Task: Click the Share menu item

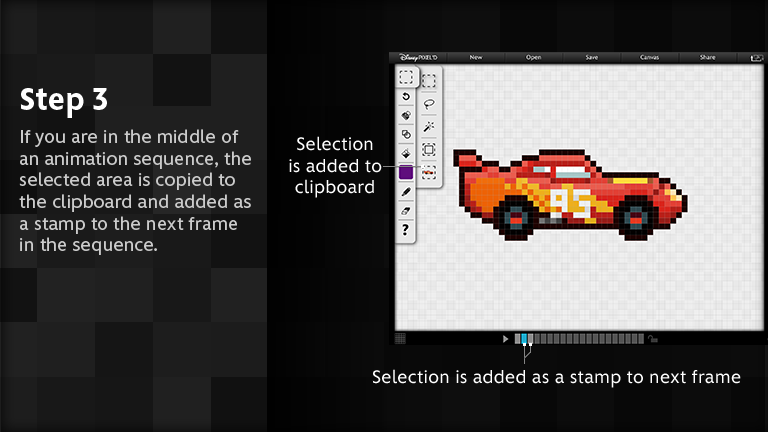Action: pyautogui.click(x=707, y=57)
